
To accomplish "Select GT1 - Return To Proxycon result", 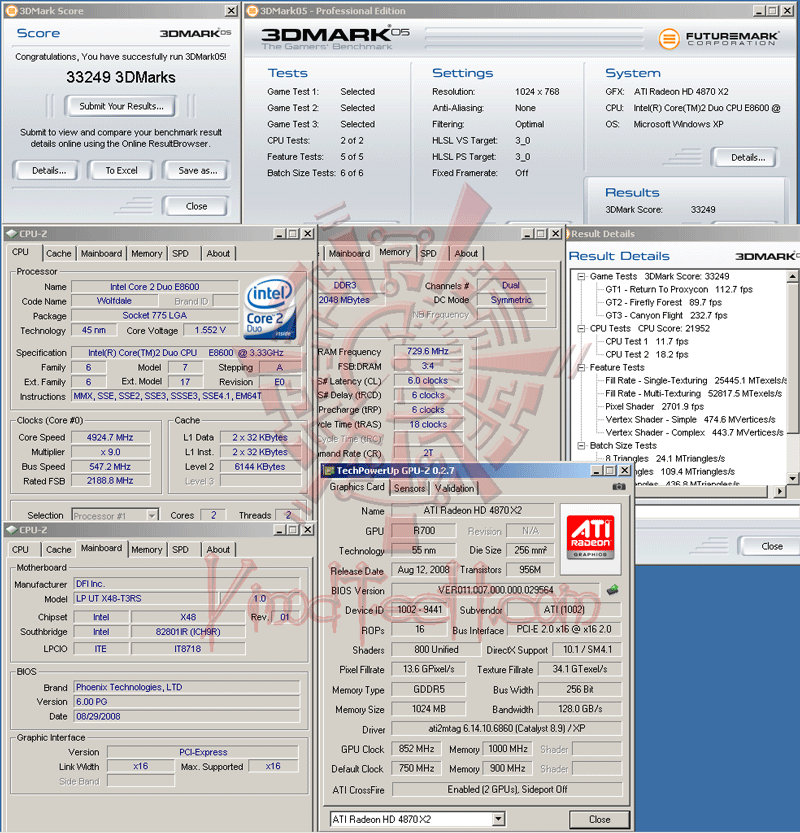I will pyautogui.click(x=679, y=290).
